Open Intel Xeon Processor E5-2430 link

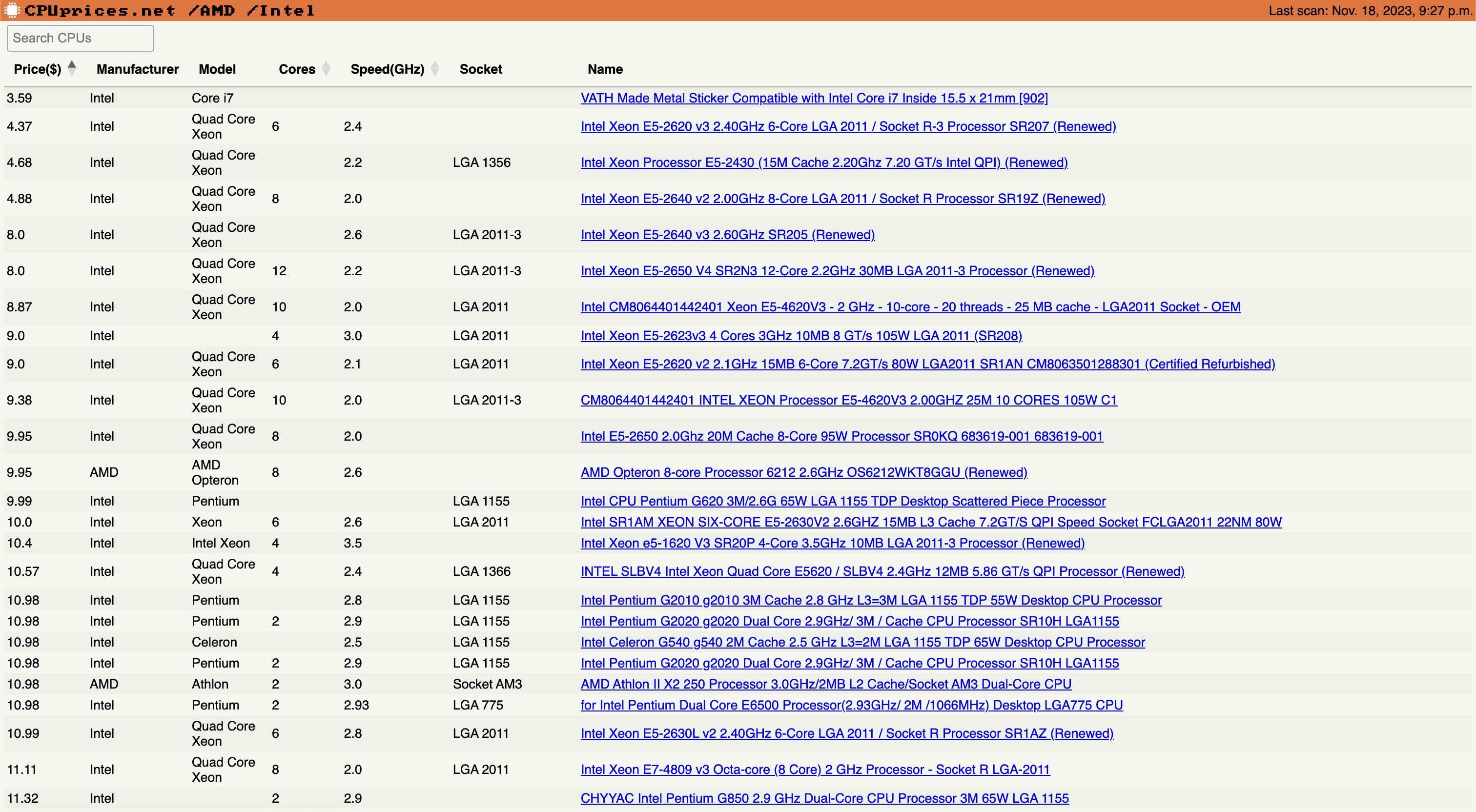[x=824, y=162]
